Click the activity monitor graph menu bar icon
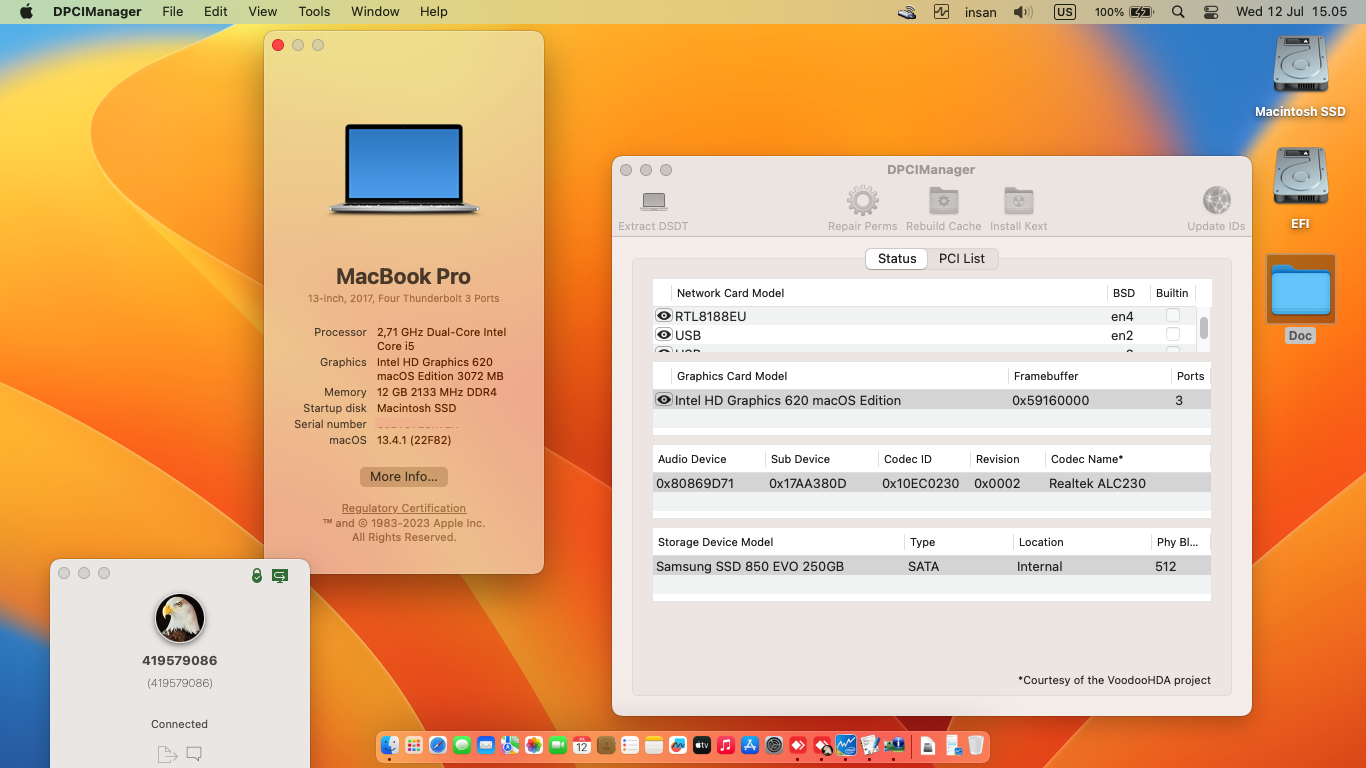 coord(941,12)
